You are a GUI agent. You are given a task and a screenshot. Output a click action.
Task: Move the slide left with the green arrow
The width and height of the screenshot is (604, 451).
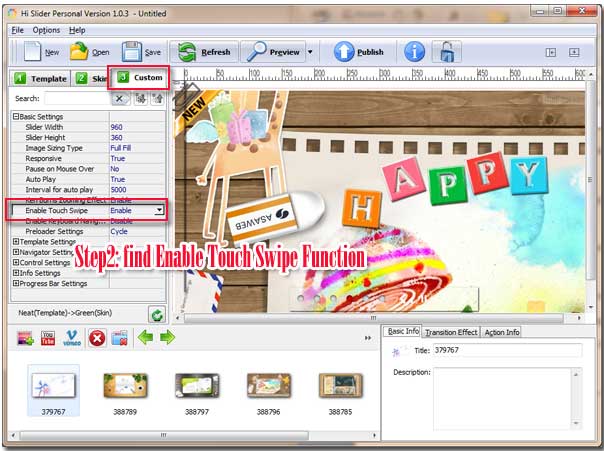(x=145, y=338)
